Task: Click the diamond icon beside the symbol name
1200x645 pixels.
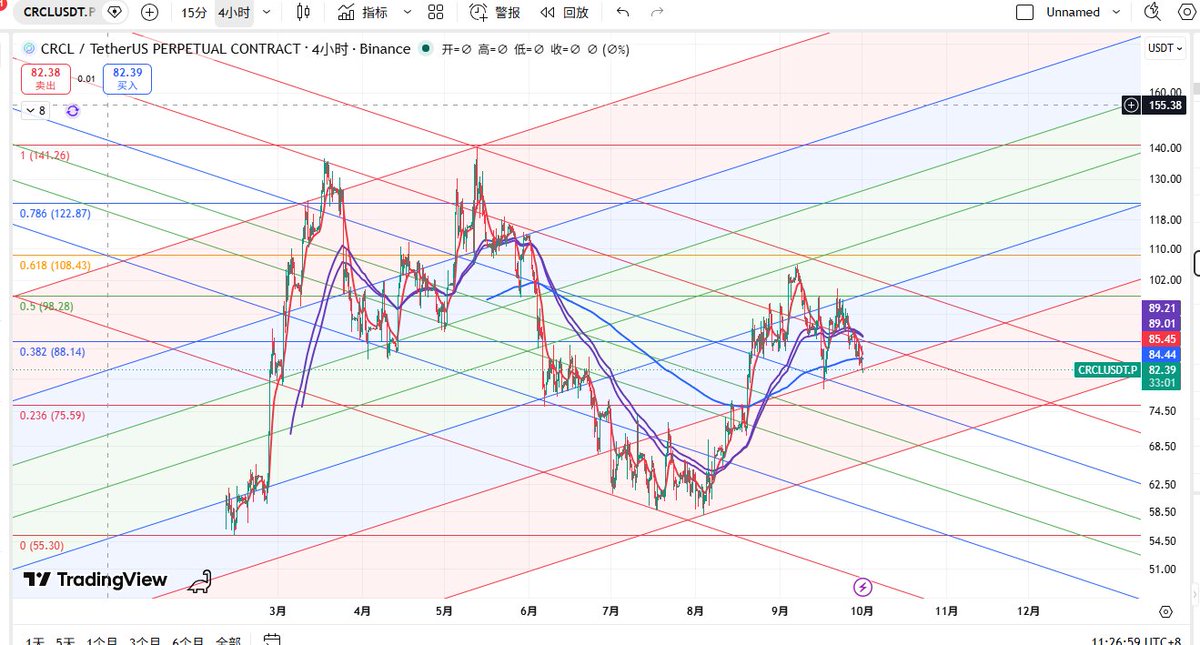Action: 115,12
